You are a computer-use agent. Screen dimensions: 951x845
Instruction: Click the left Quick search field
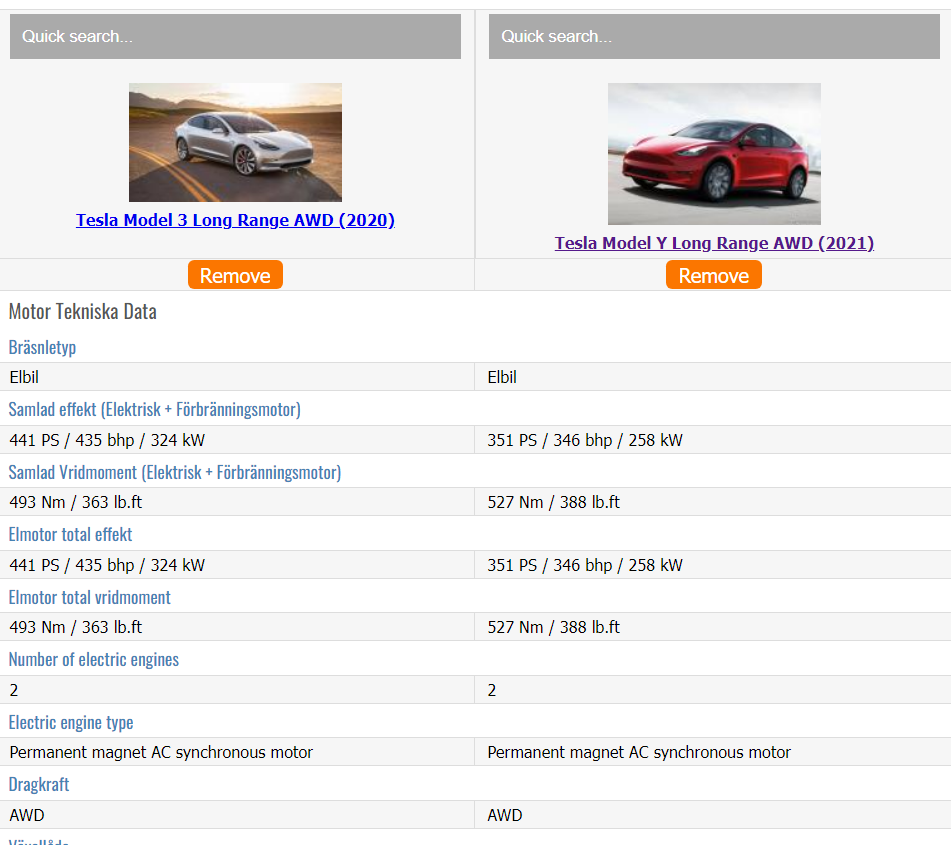[x=235, y=36]
